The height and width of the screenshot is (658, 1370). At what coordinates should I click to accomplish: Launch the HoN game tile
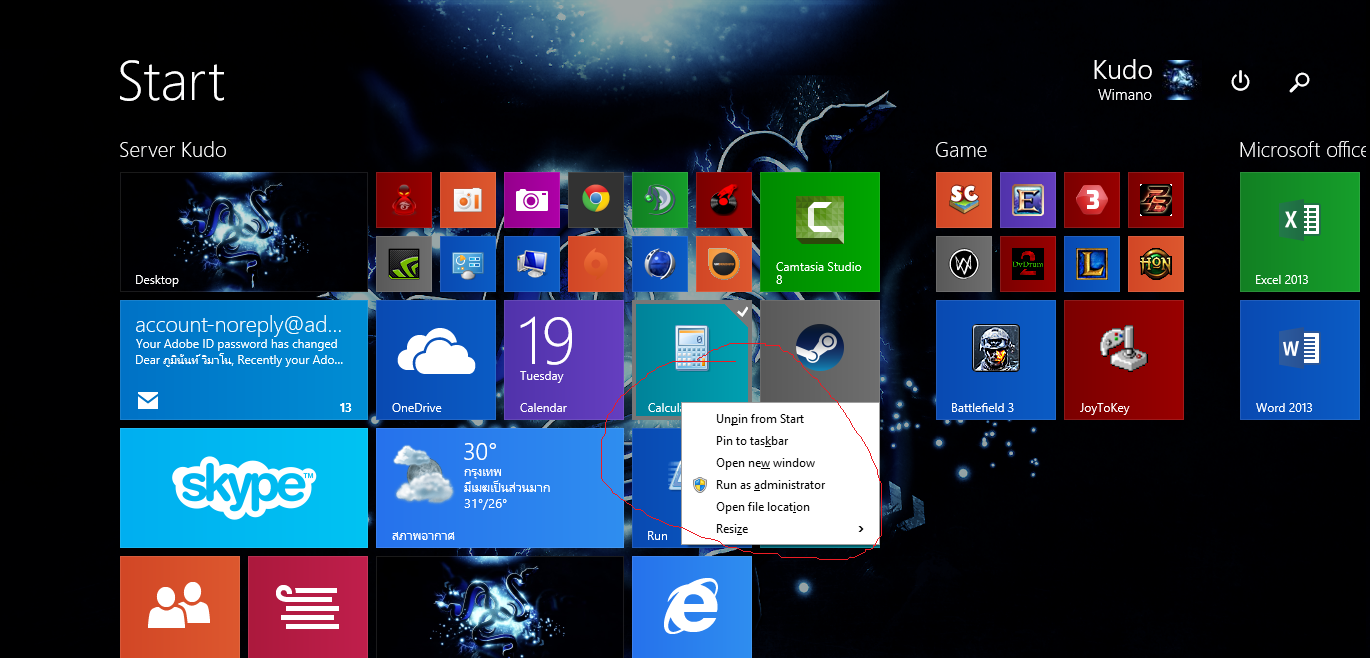point(1156,264)
